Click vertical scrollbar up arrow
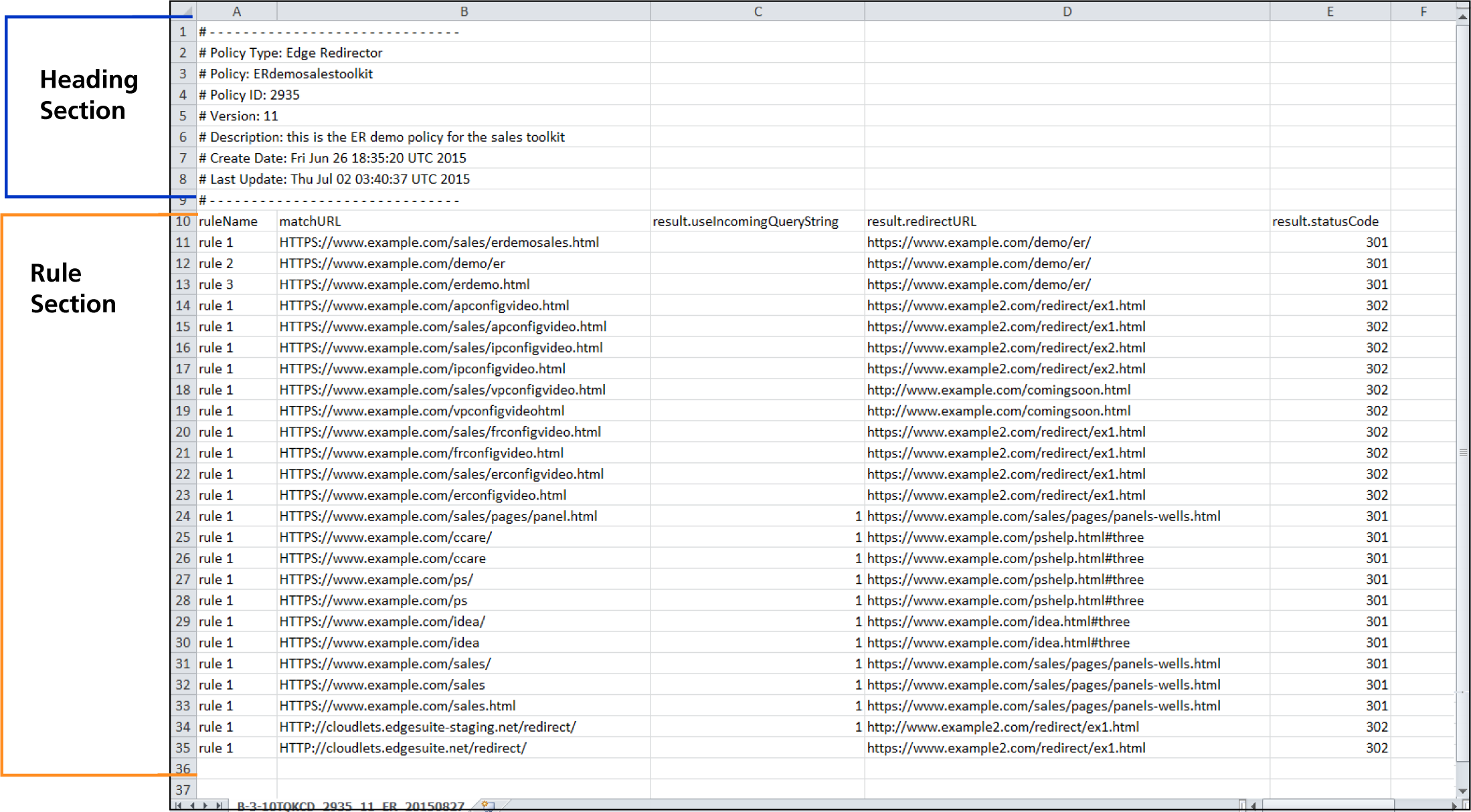This screenshot has height=812, width=1471. click(1463, 16)
